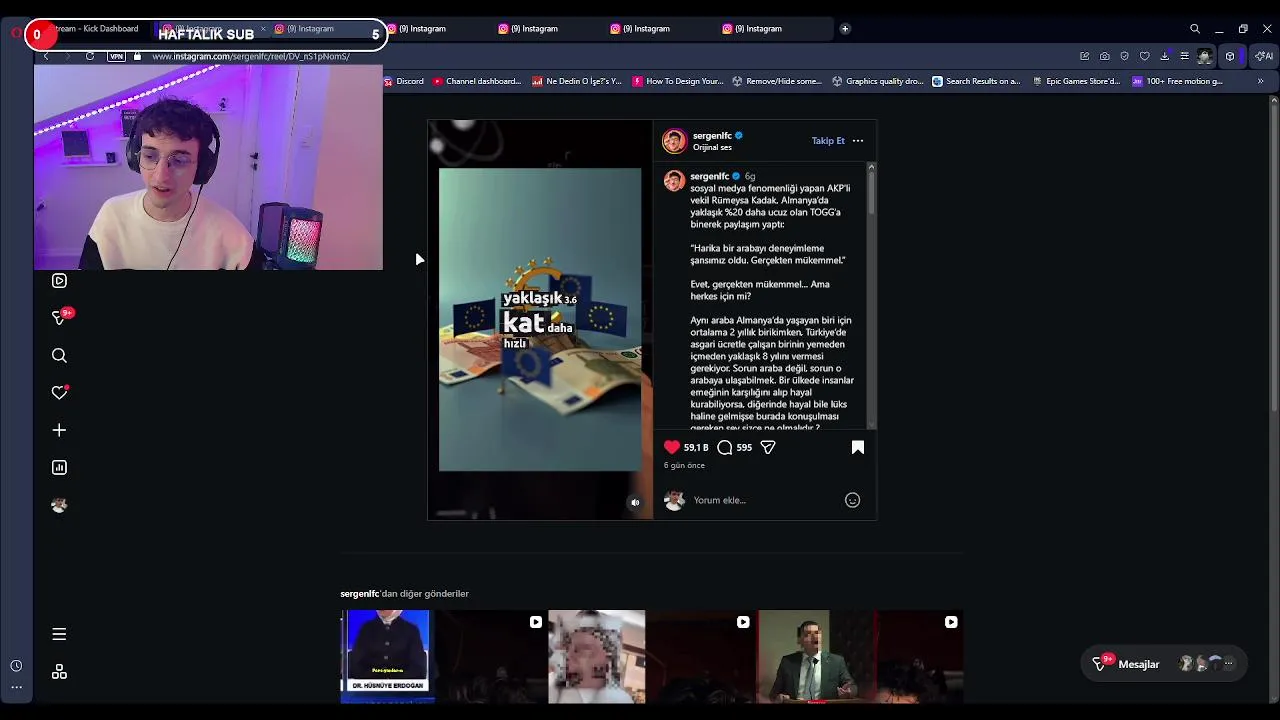Remove the reel from saved bookmarks
The height and width of the screenshot is (720, 1280).
click(x=857, y=447)
